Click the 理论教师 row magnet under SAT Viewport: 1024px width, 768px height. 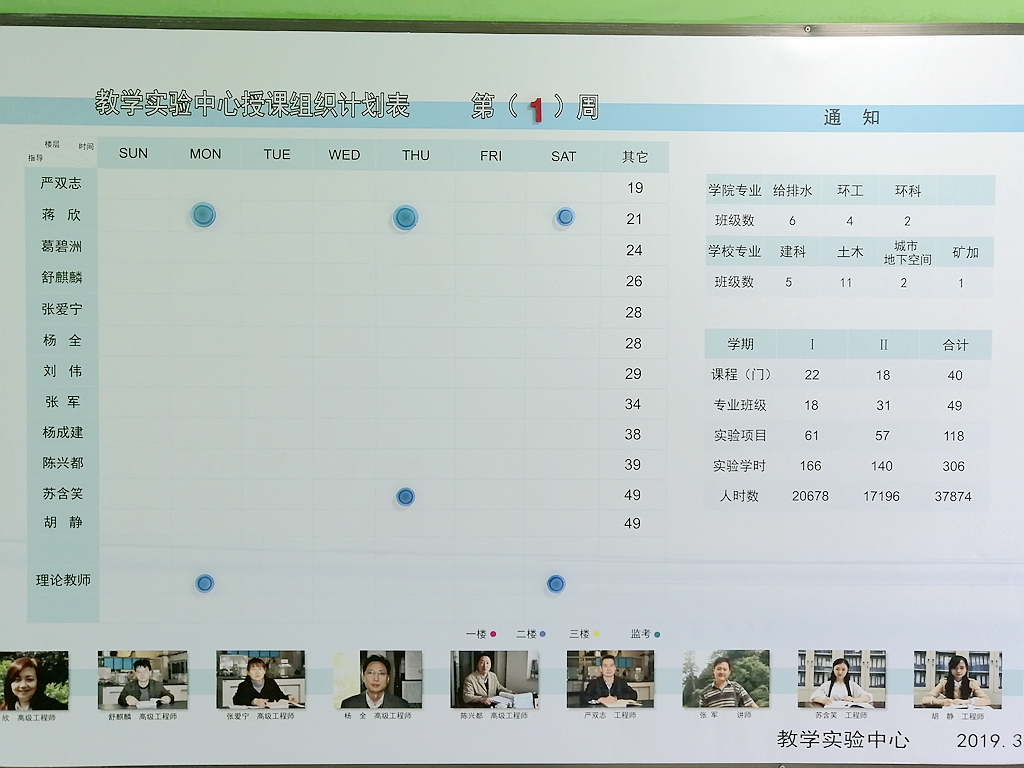(556, 584)
